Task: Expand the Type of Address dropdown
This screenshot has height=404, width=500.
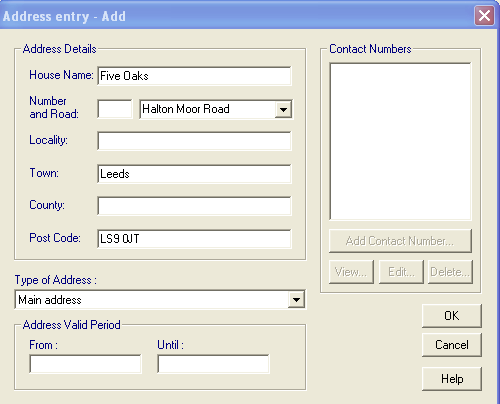Action: (x=296, y=300)
